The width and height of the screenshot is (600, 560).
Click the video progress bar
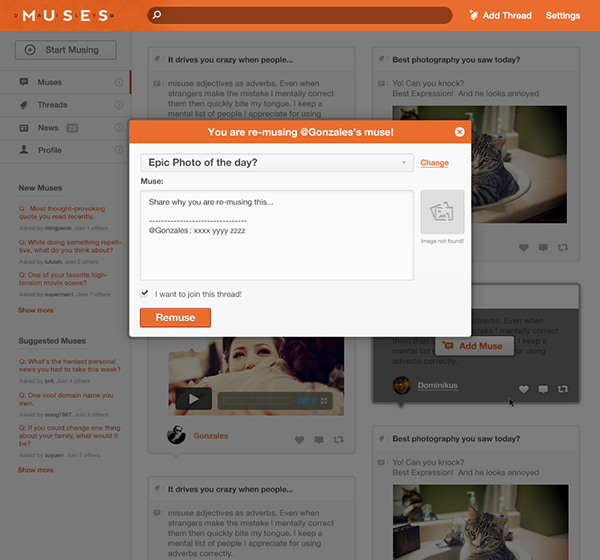click(x=258, y=401)
